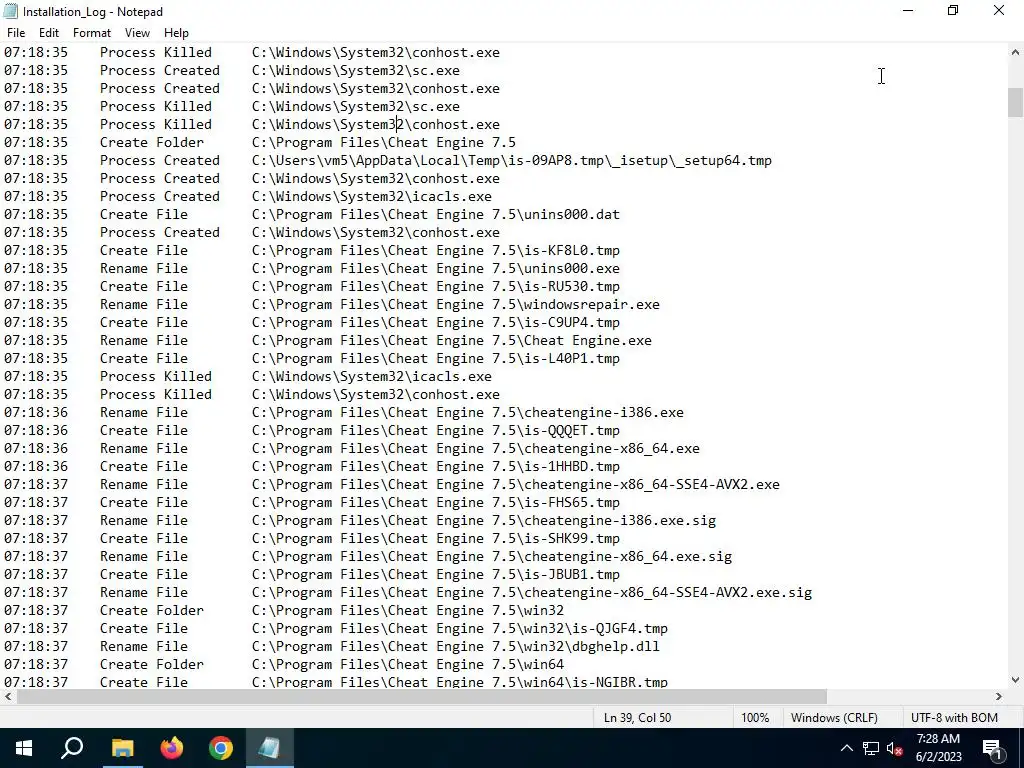
Task: Click Process Killed 'sc.exe' line
Action: (232, 106)
